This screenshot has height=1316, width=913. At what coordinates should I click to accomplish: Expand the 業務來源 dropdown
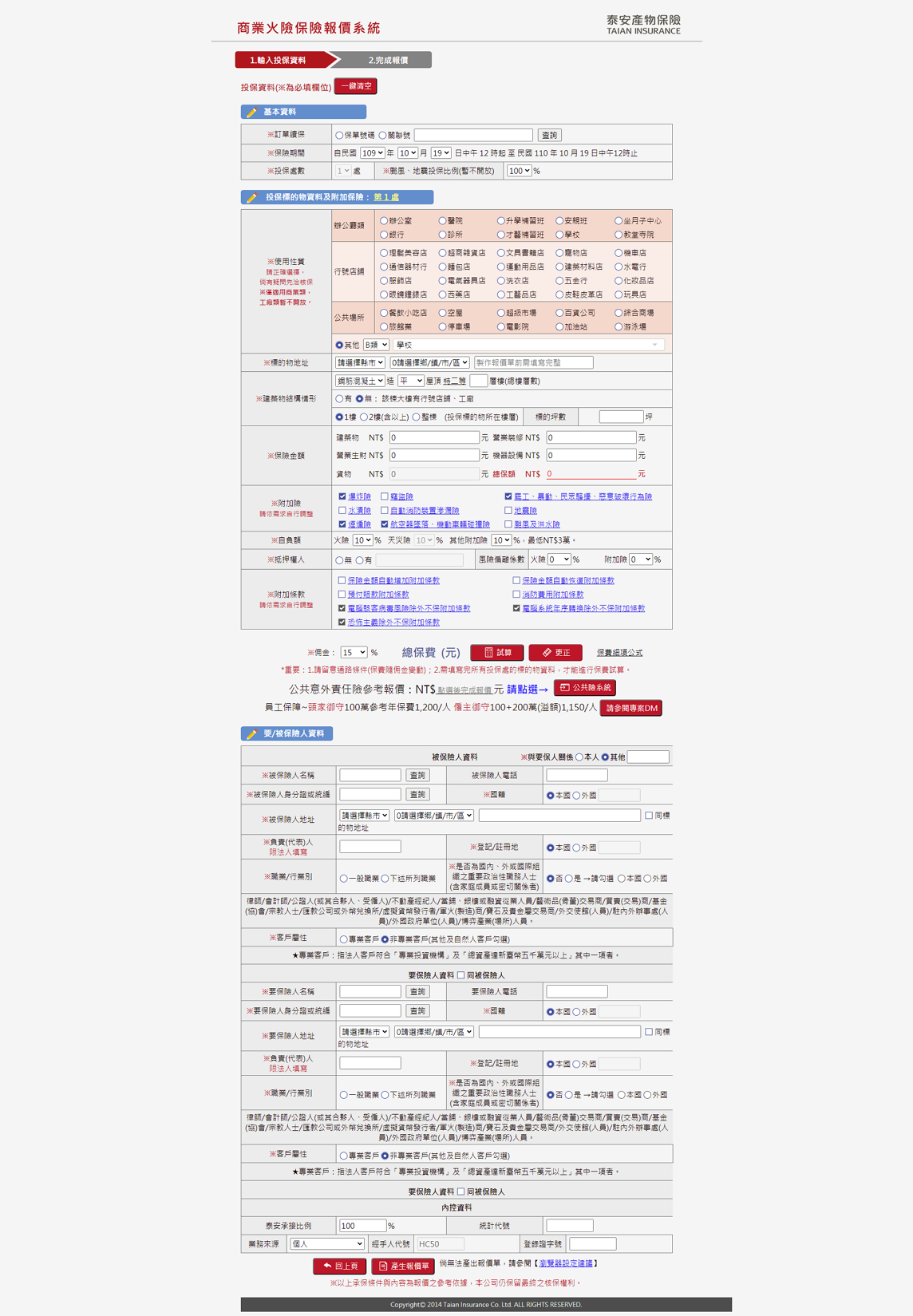pos(326,1244)
